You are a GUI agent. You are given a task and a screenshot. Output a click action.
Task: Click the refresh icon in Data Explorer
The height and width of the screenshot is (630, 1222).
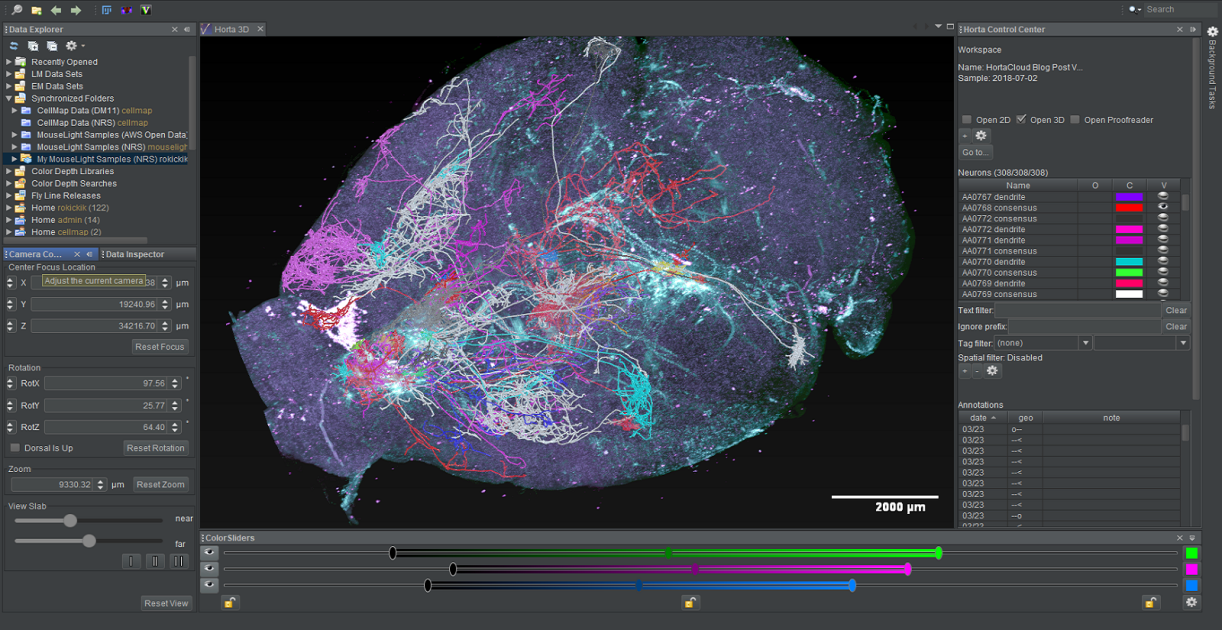click(13, 46)
